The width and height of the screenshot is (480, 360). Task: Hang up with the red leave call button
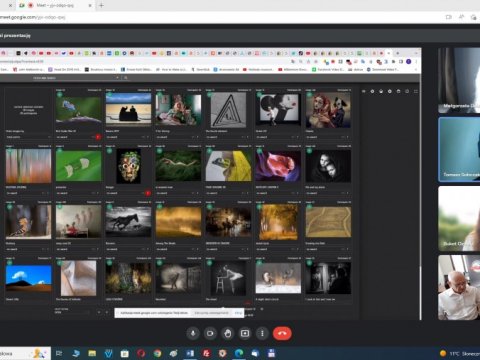point(282,333)
